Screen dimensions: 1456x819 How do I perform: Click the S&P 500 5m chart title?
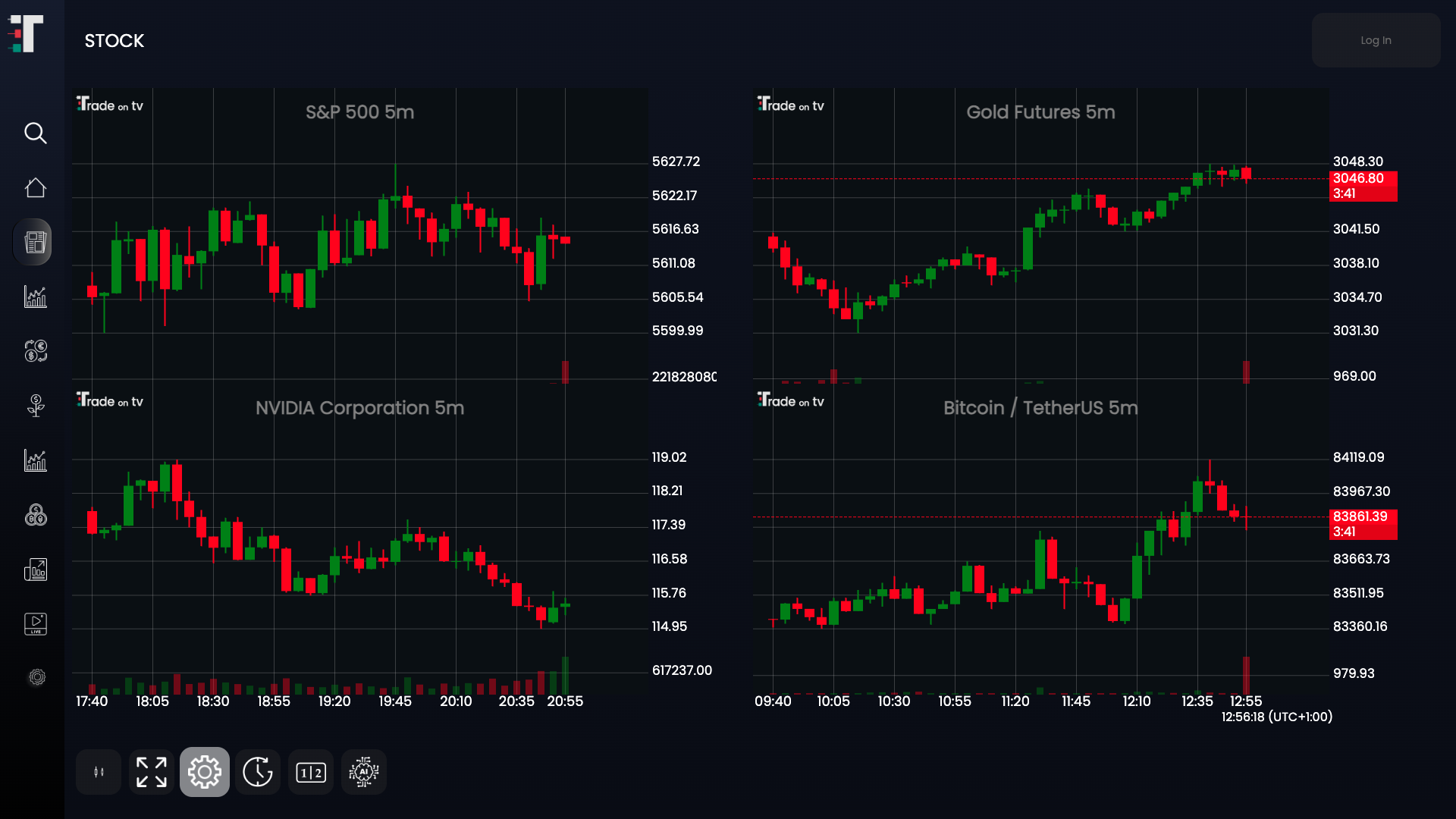359,112
